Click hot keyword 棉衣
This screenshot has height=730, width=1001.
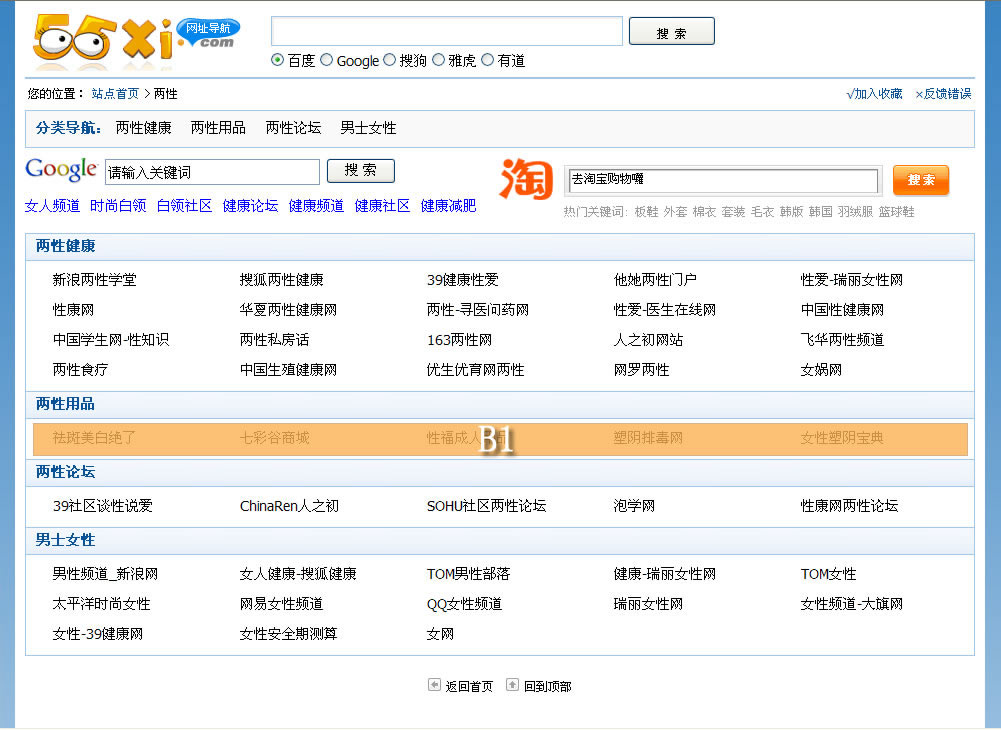point(704,211)
